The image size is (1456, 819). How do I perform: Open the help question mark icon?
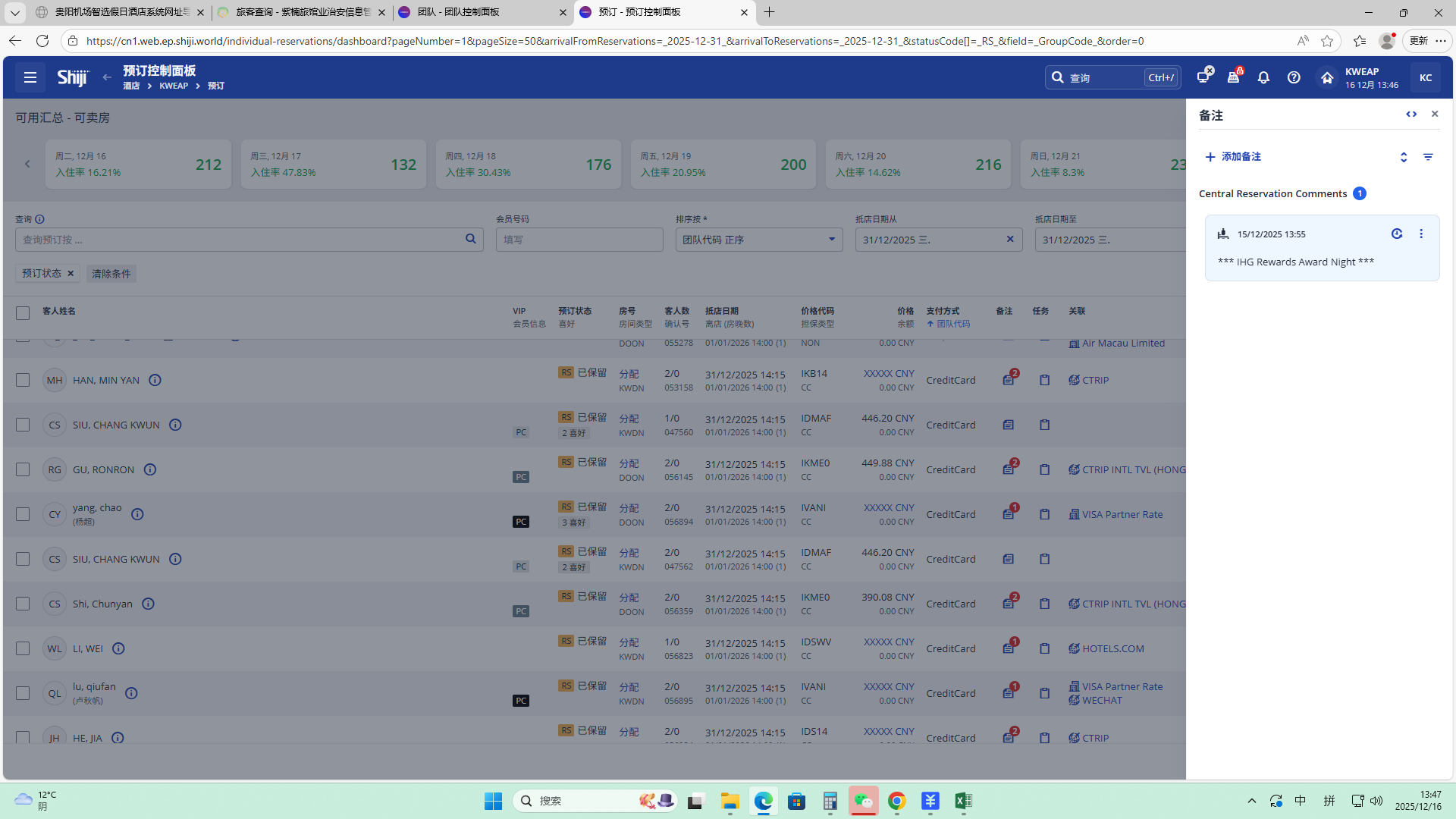pos(1294,77)
